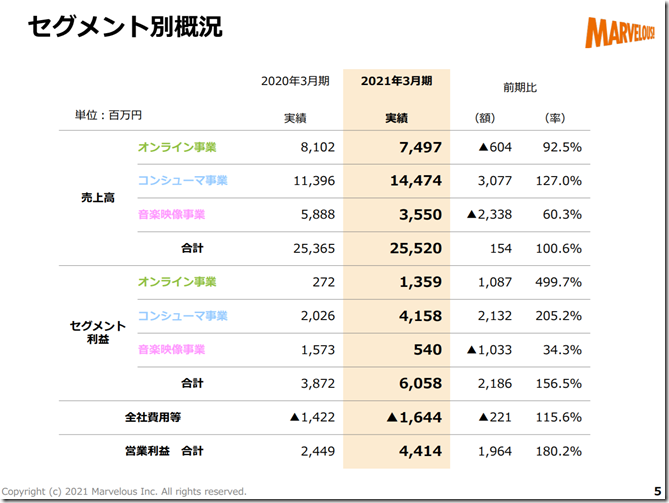Select the bold value 7,497
This screenshot has height=503, width=669.
point(421,148)
